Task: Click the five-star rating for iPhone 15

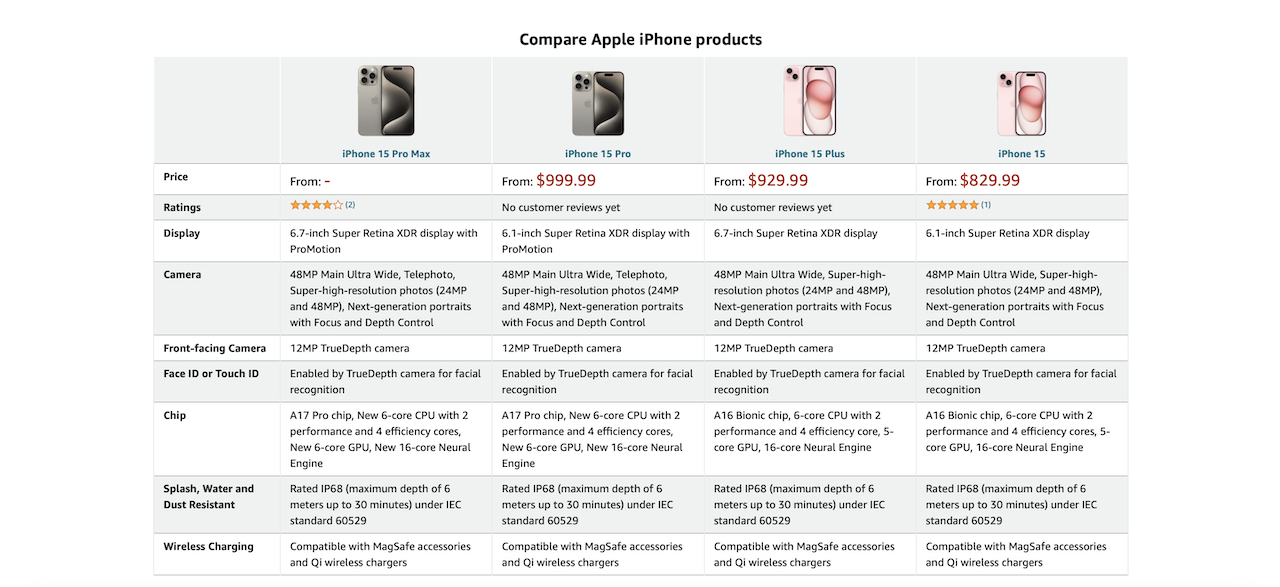Action: (x=951, y=205)
